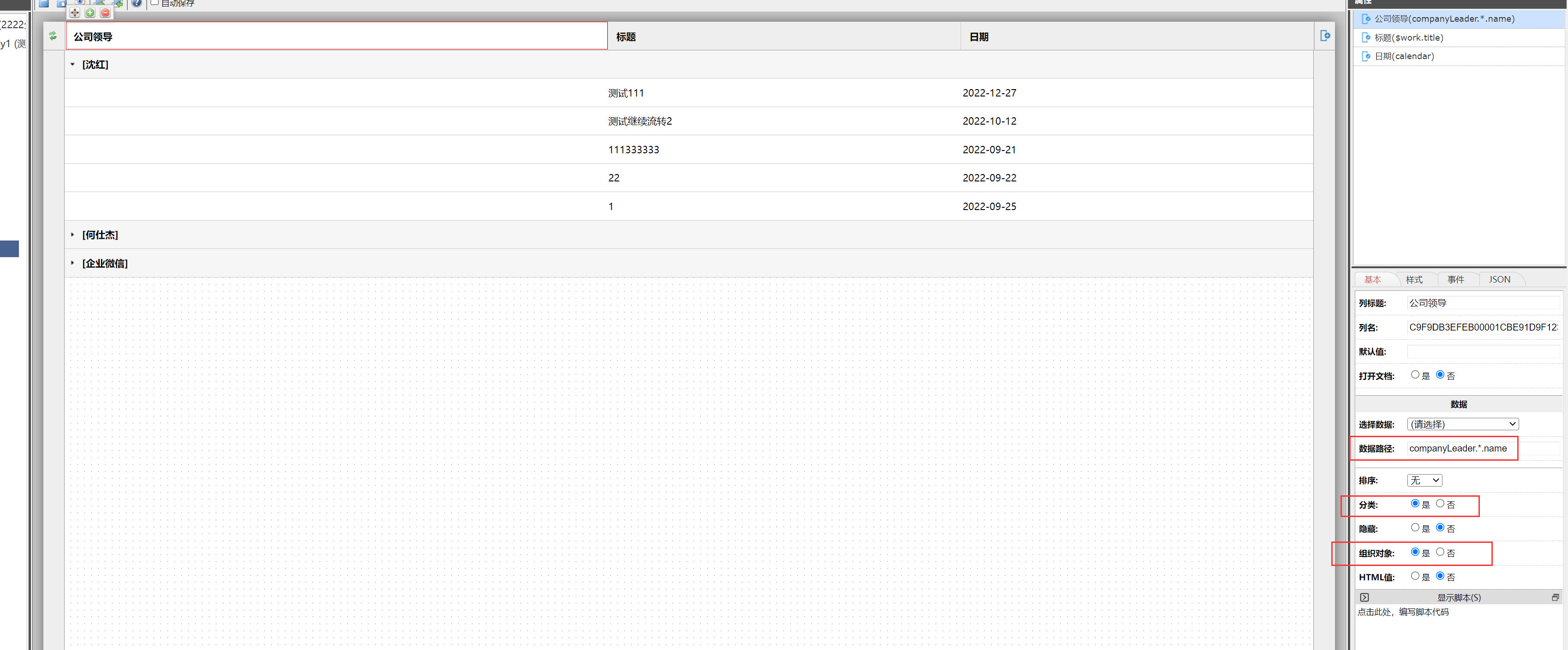Click 点击此处，编写脚本代码 link text

tap(1403, 612)
